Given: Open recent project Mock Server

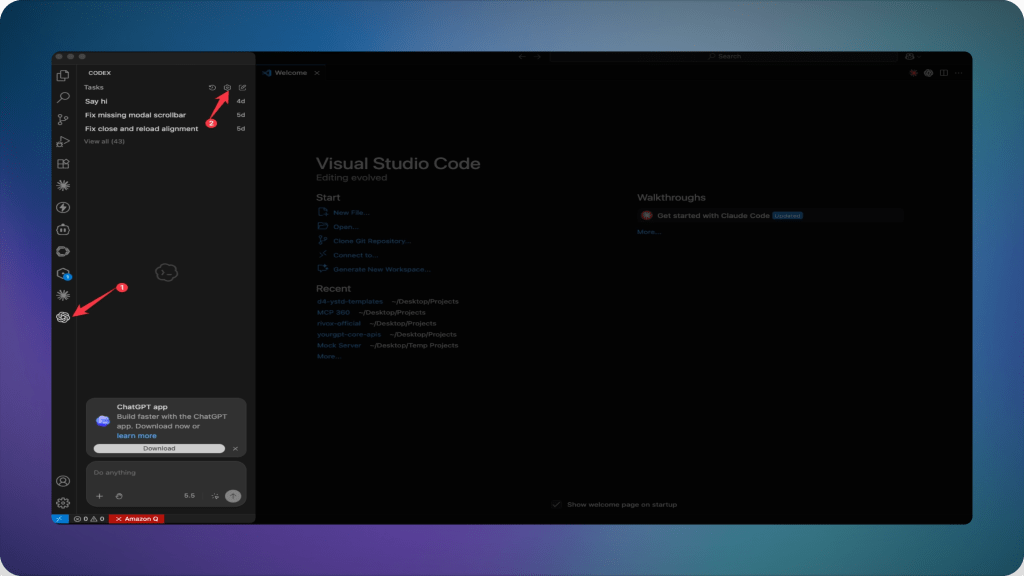Looking at the screenshot, I should 339,345.
